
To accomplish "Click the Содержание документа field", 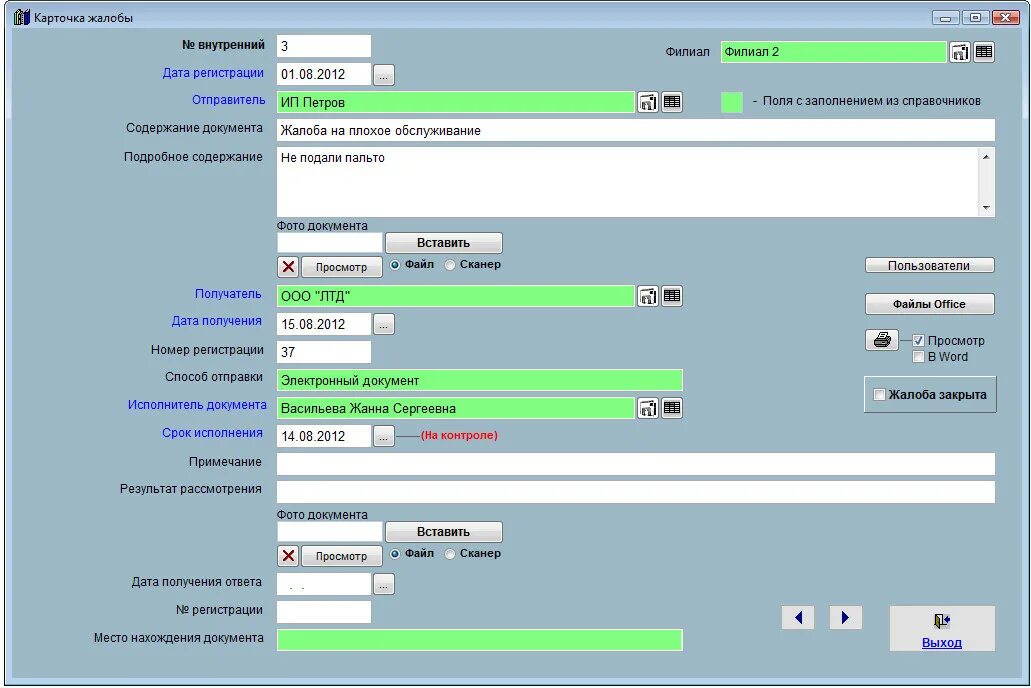I will pyautogui.click(x=636, y=130).
